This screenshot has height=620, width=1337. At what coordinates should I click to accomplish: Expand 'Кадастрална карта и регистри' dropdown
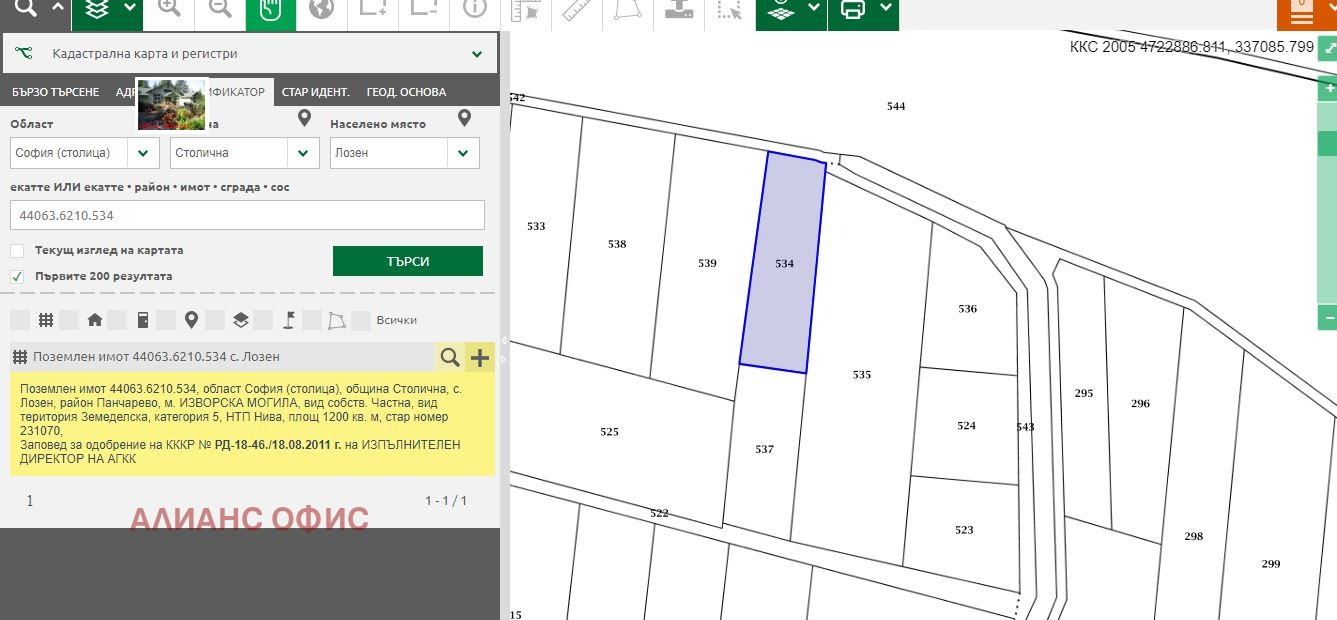click(477, 54)
